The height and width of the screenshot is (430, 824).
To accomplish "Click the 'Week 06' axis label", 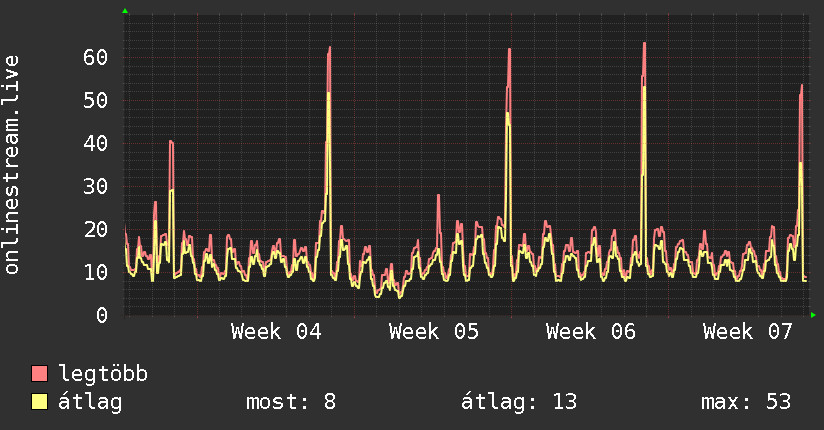I will pos(591,332).
